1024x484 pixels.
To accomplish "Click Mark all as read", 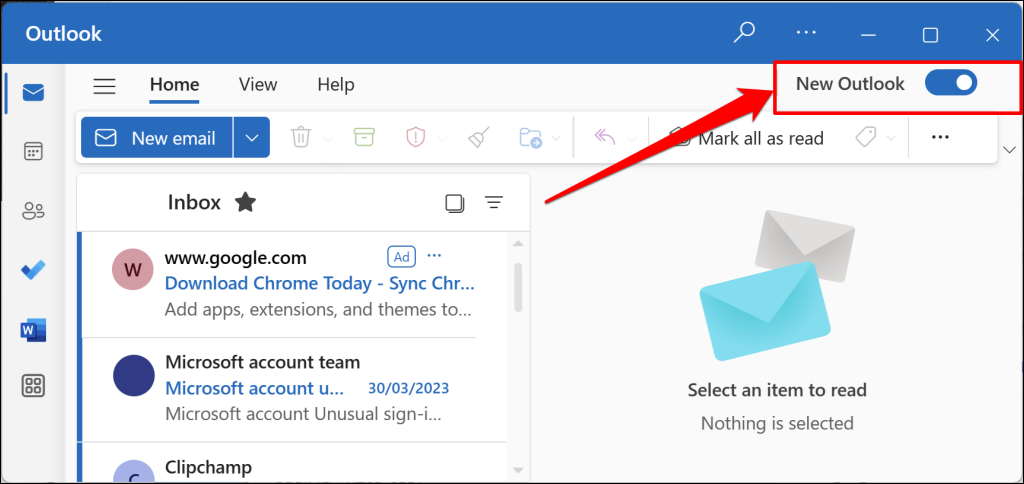I will [748, 138].
